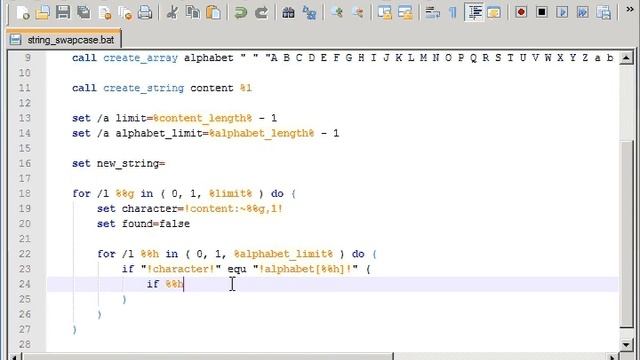This screenshot has width=640, height=360.
Task: Click the vertical scrollbar down arrow
Action: 626,345
